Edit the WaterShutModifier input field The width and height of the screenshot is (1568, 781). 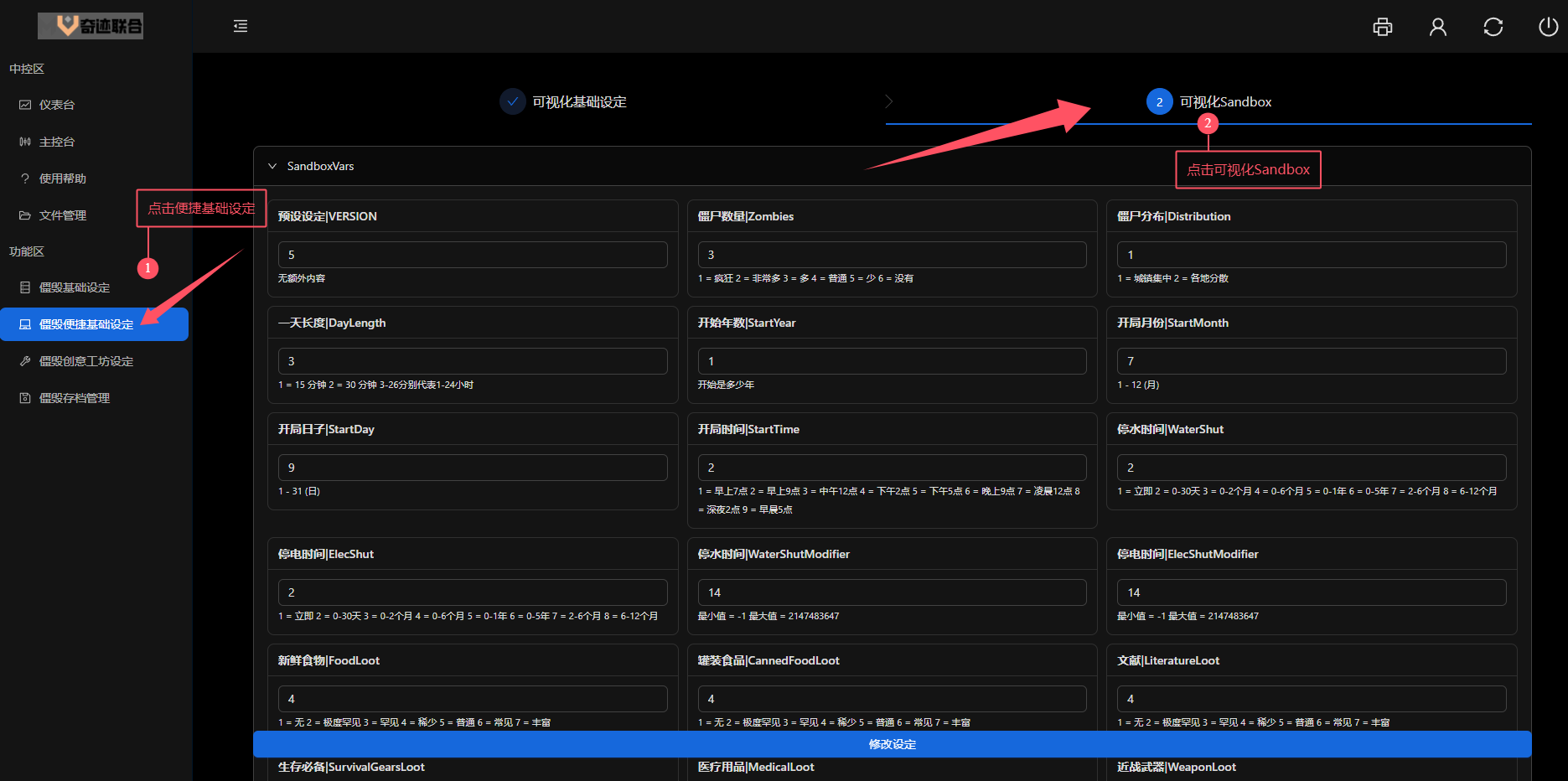pyautogui.click(x=892, y=592)
